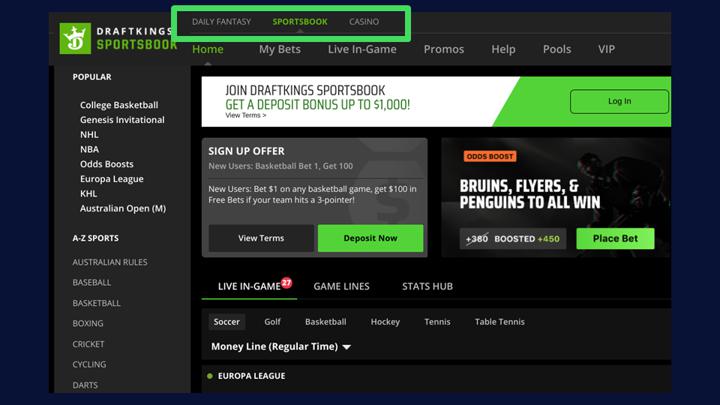Click the Bruins, Flyers & Penguins promo image
Screen dimensions: 720x405
point(556,197)
